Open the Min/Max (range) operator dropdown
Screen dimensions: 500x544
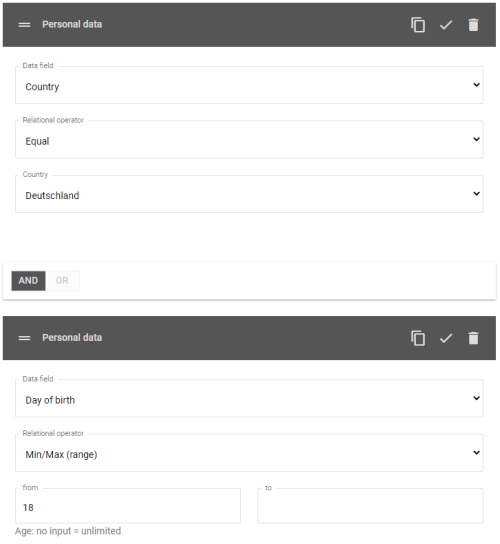[249, 453]
